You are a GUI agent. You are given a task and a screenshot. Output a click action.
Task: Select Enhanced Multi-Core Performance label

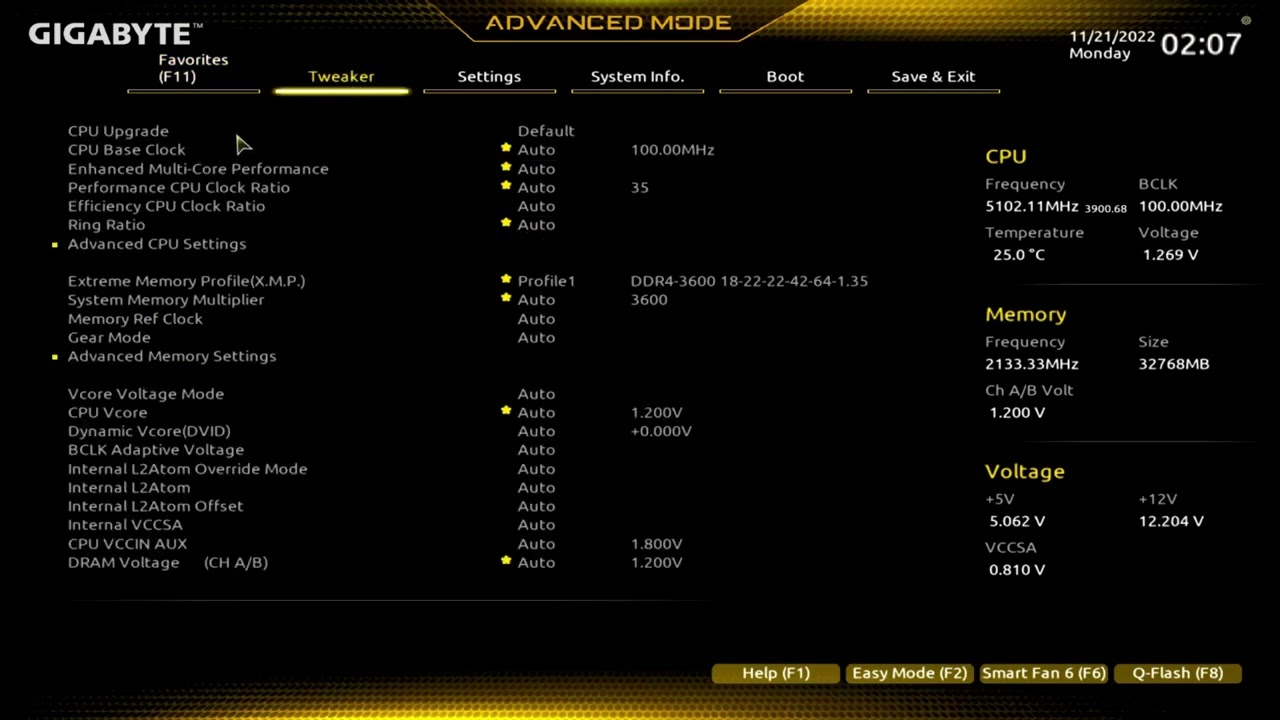198,169
